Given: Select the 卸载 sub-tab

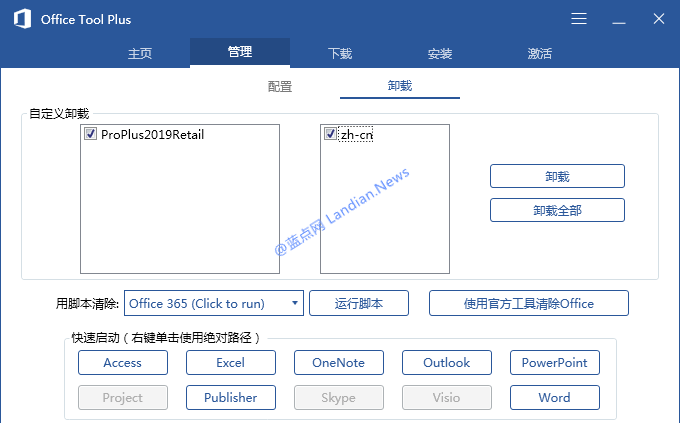Looking at the screenshot, I should (x=399, y=86).
